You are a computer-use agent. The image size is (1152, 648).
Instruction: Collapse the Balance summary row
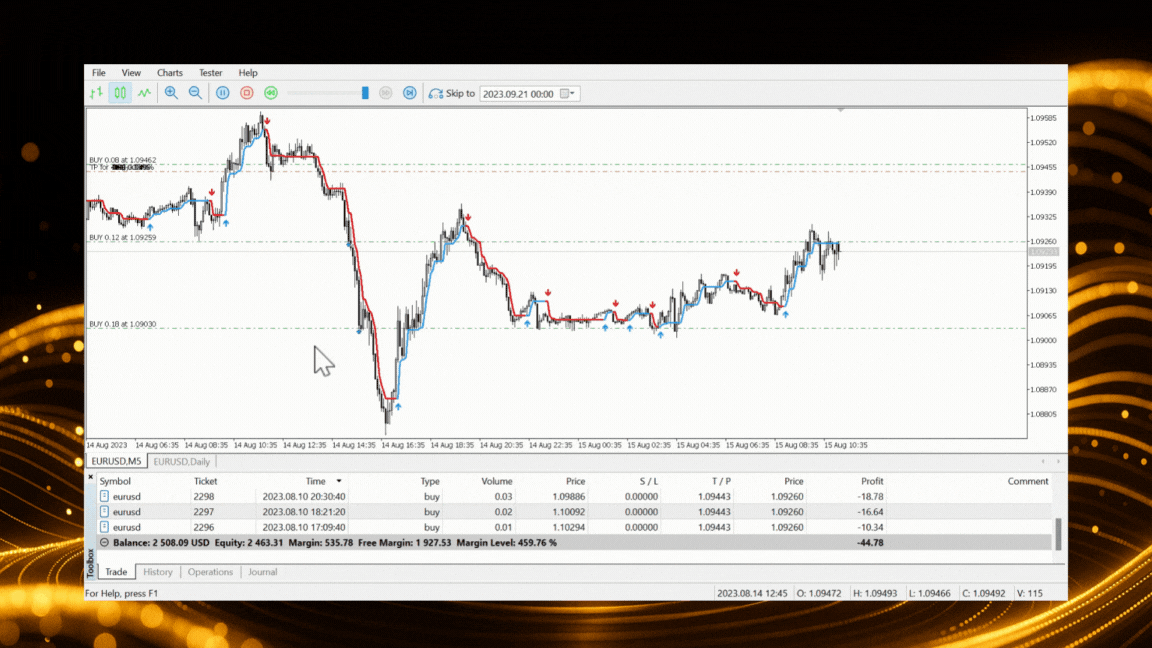pyautogui.click(x=104, y=543)
